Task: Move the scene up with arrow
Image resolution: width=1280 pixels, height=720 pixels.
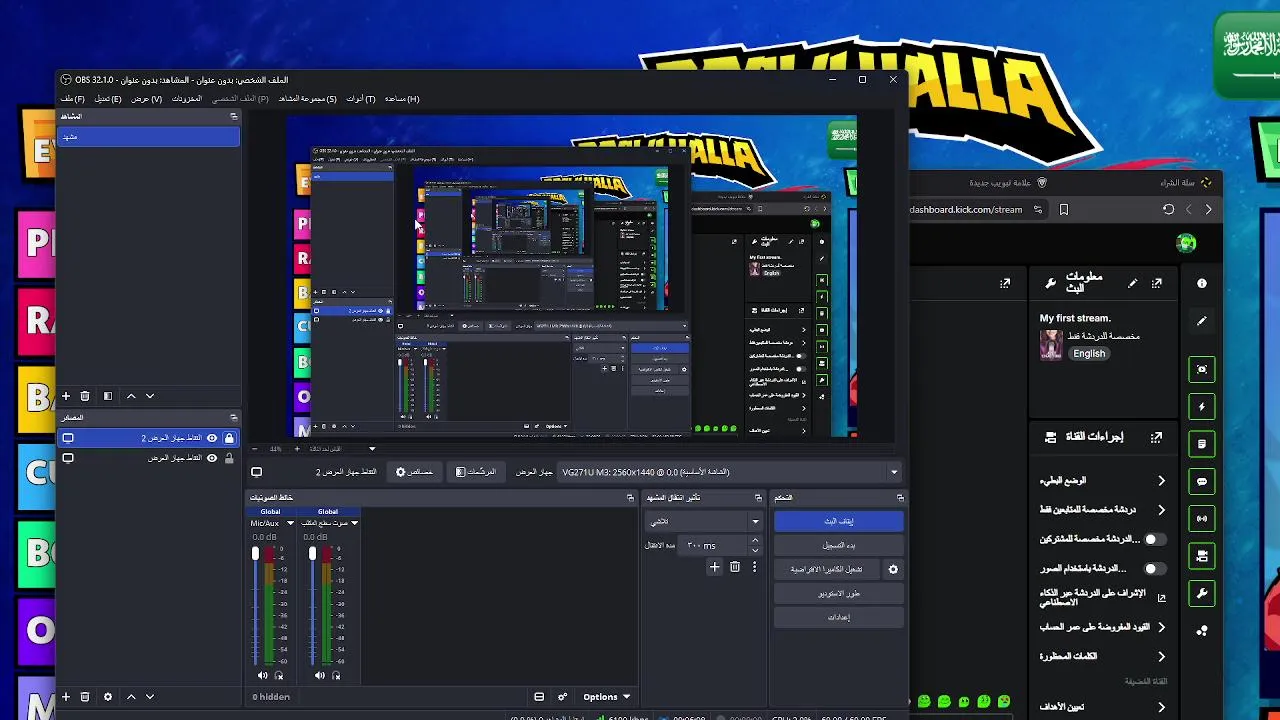Action: pos(131,396)
